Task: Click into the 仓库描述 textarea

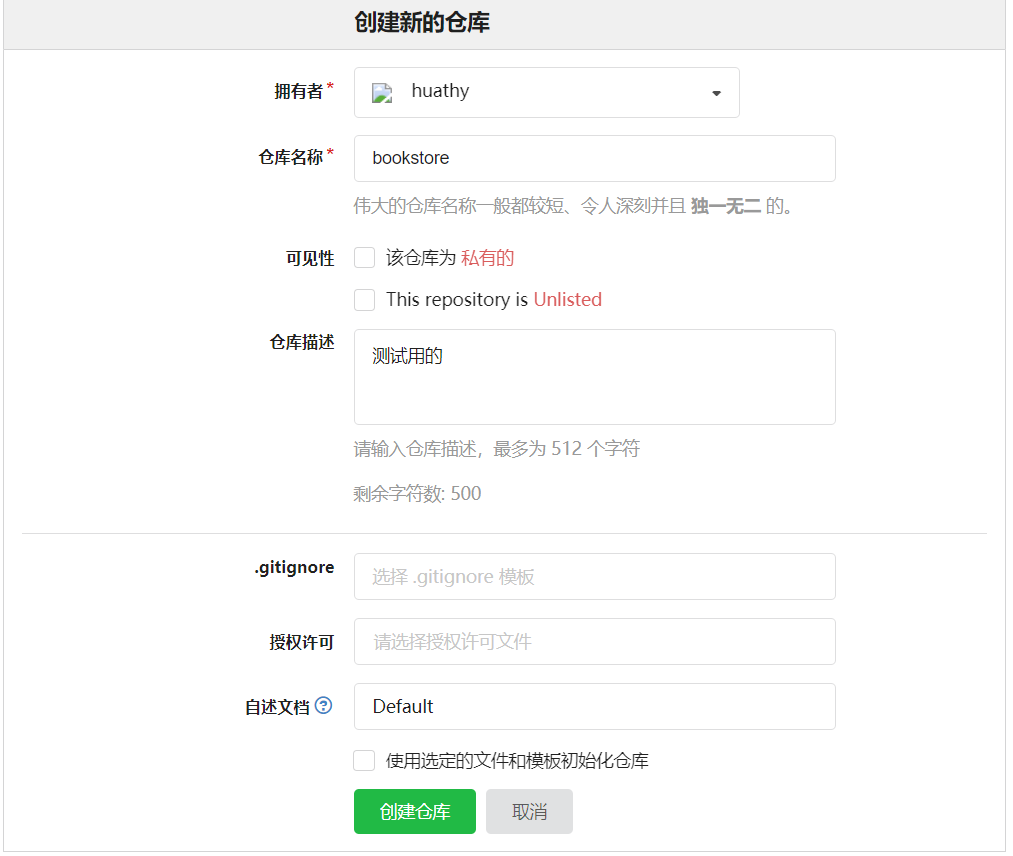Action: click(594, 377)
